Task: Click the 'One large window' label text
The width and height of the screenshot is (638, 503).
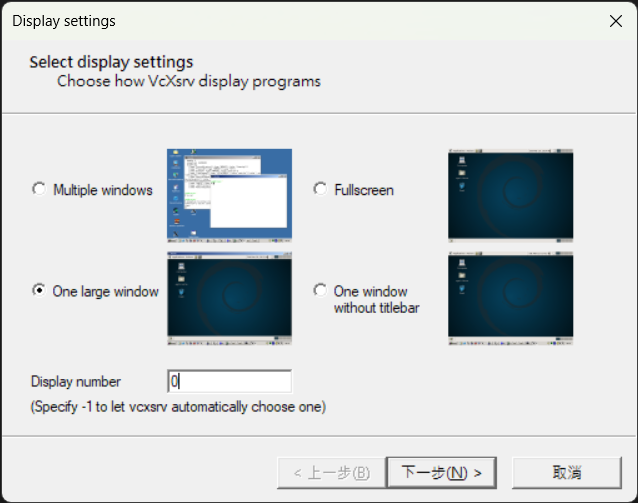Action: tap(106, 291)
